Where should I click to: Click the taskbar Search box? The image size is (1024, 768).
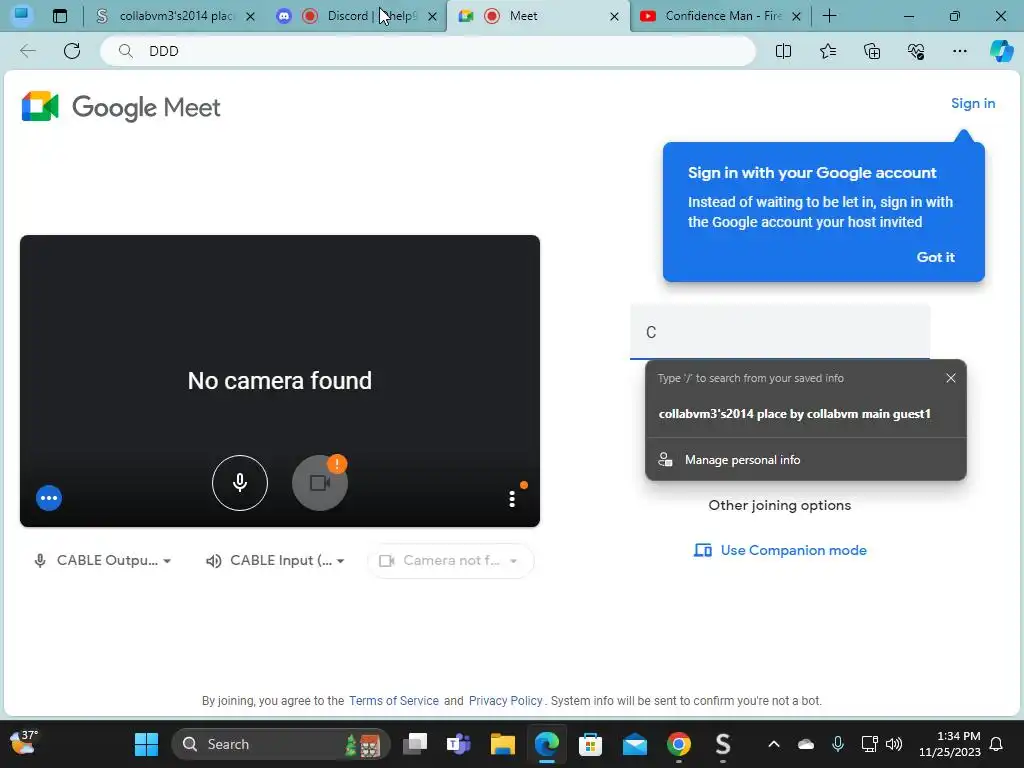coord(281,744)
